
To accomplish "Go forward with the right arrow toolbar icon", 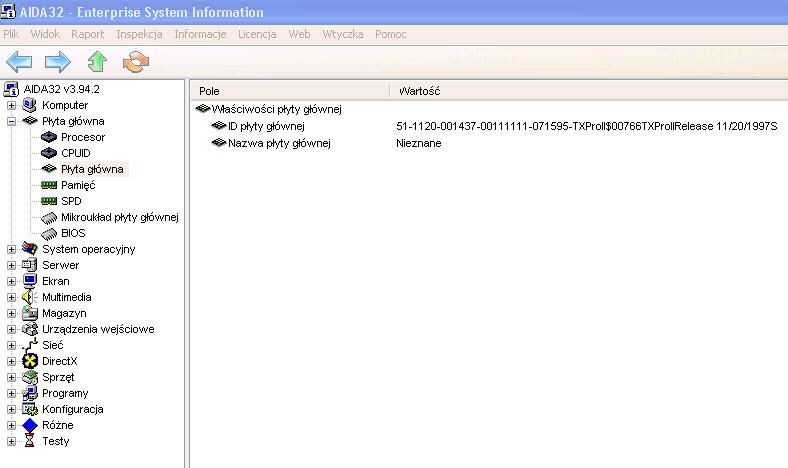I will tap(58, 62).
